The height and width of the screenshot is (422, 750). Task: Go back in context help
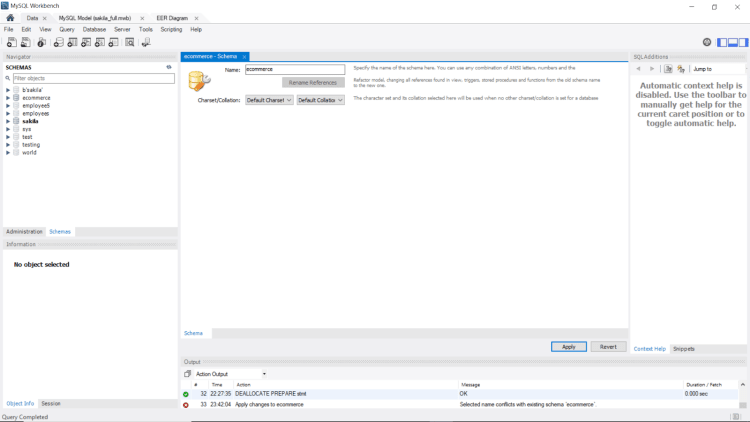(x=639, y=69)
